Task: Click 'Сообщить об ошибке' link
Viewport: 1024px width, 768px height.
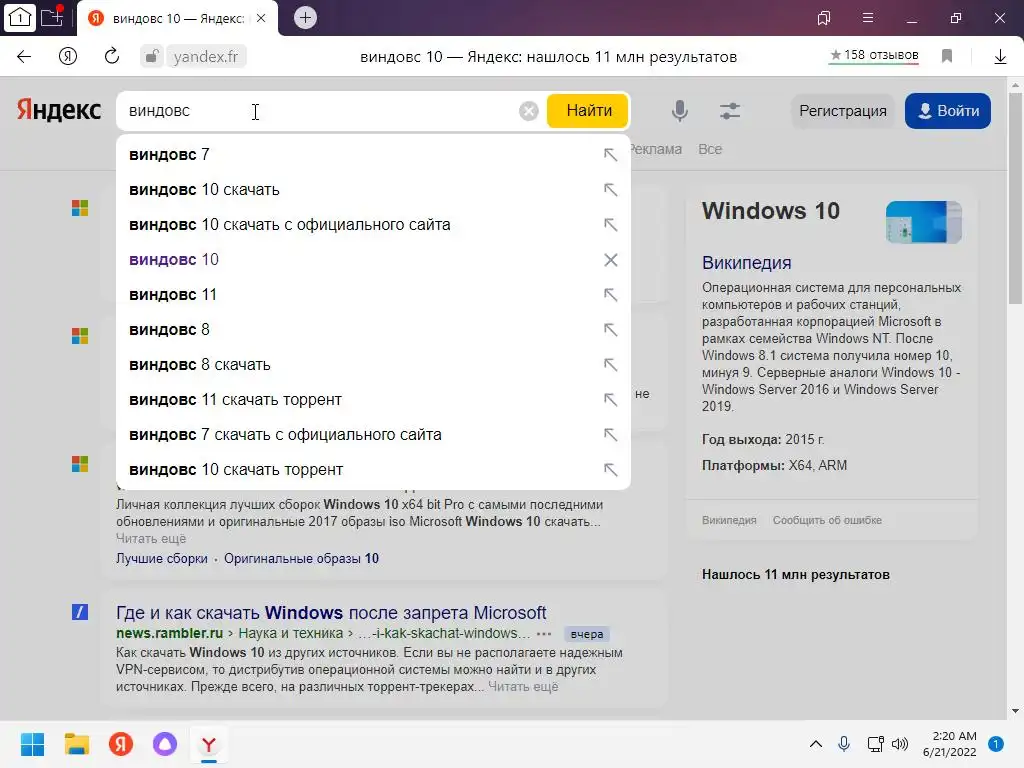Action: pyautogui.click(x=827, y=520)
